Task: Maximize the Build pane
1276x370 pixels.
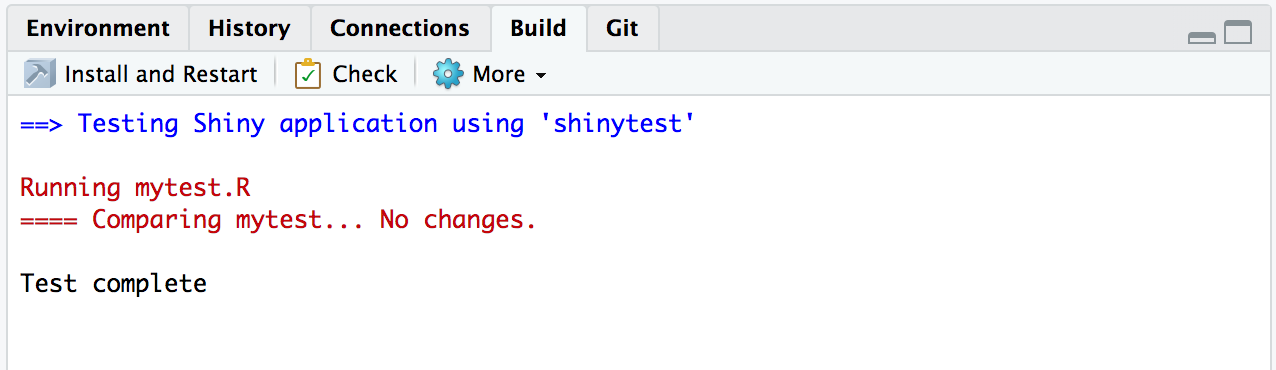Action: (x=1238, y=34)
